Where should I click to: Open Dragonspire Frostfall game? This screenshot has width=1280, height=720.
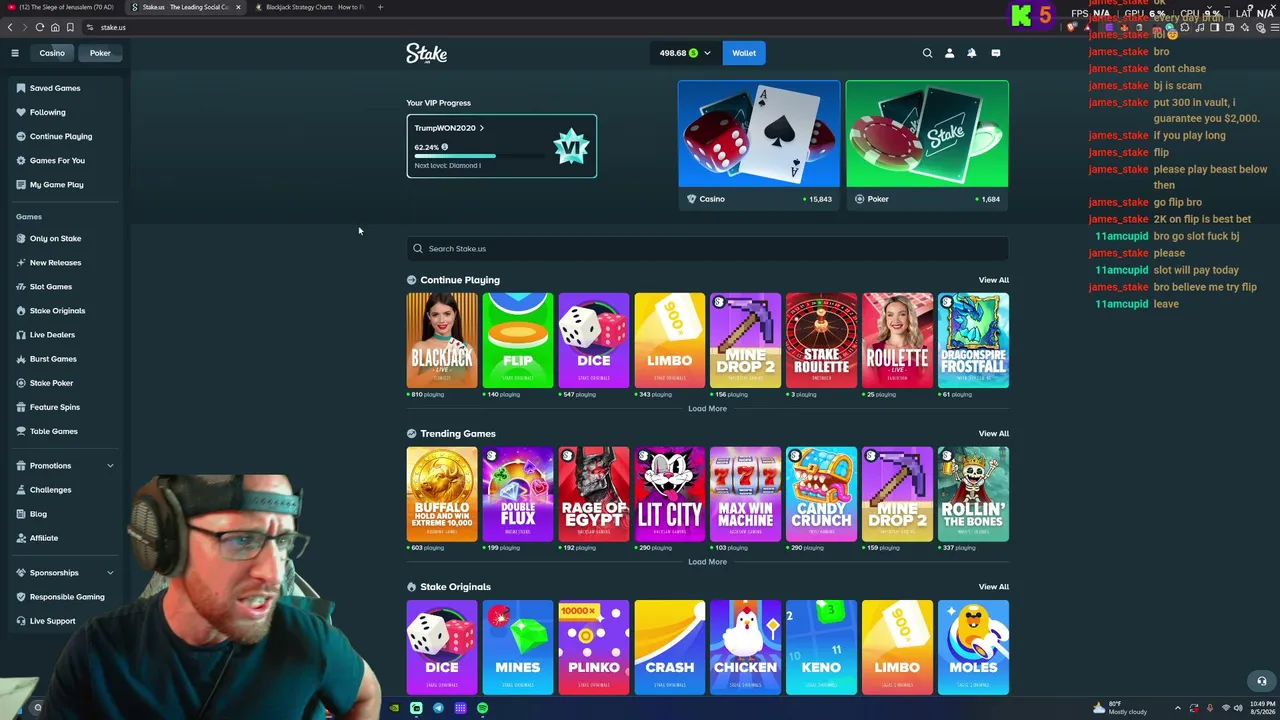973,340
